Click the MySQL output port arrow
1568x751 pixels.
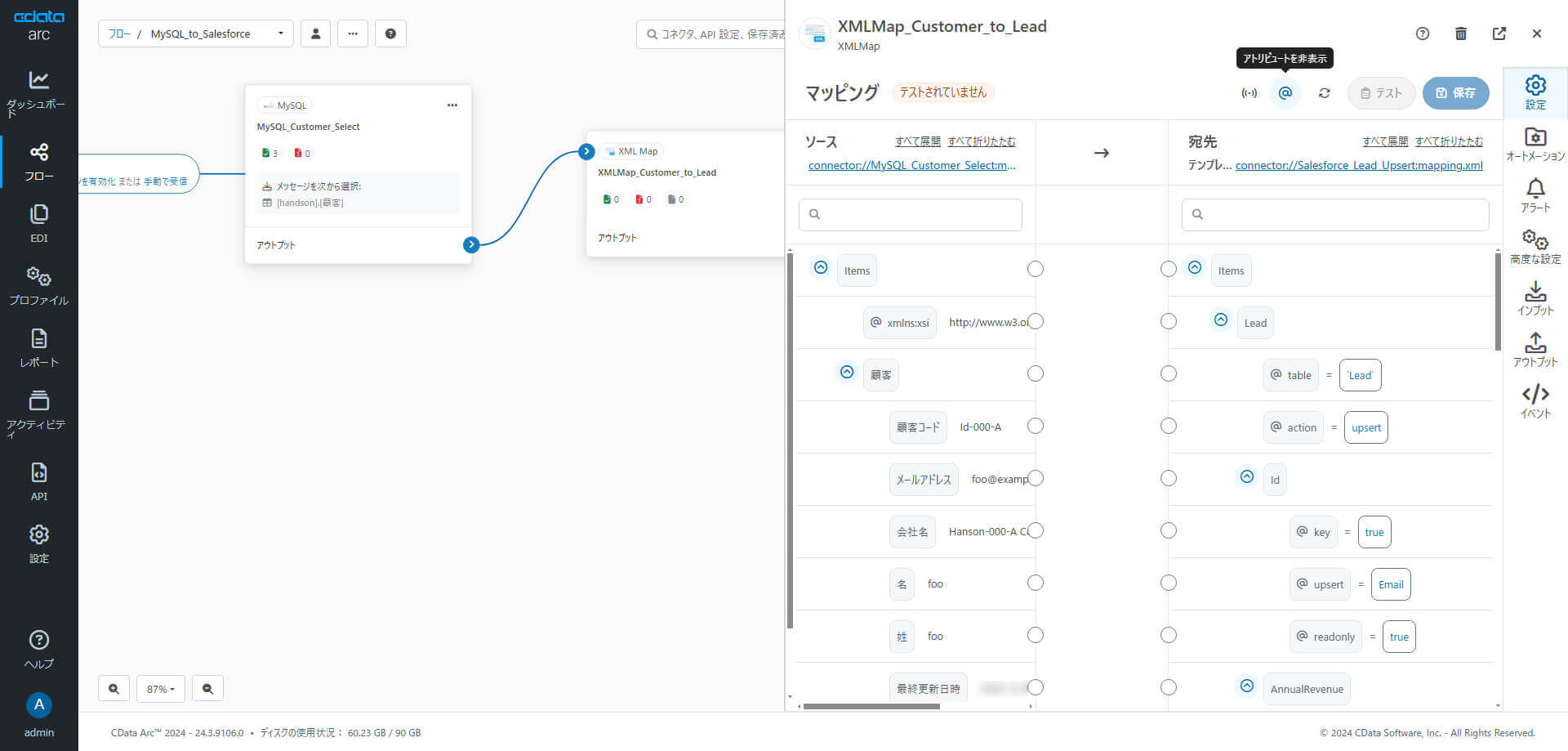click(471, 244)
